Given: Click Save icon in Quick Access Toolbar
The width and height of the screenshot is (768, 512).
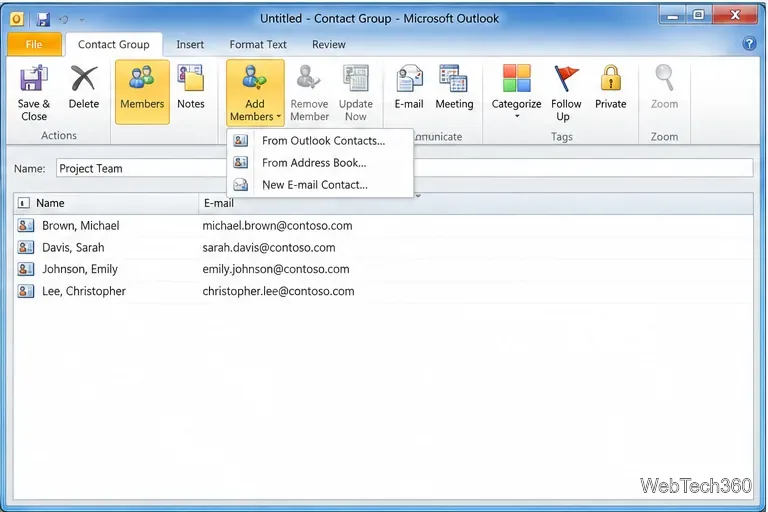Looking at the screenshot, I should click(43, 19).
